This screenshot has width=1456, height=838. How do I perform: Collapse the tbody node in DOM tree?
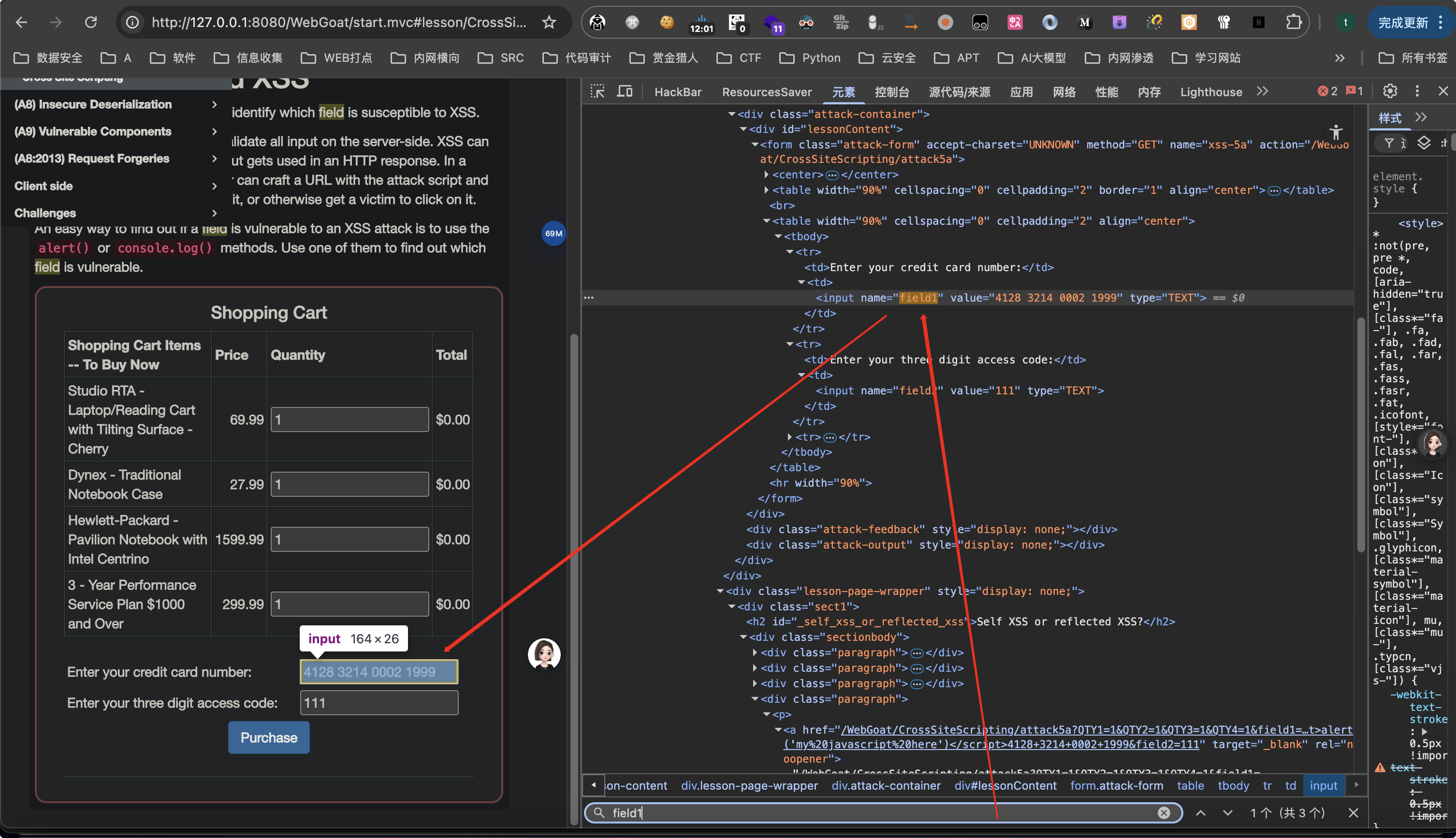[778, 236]
